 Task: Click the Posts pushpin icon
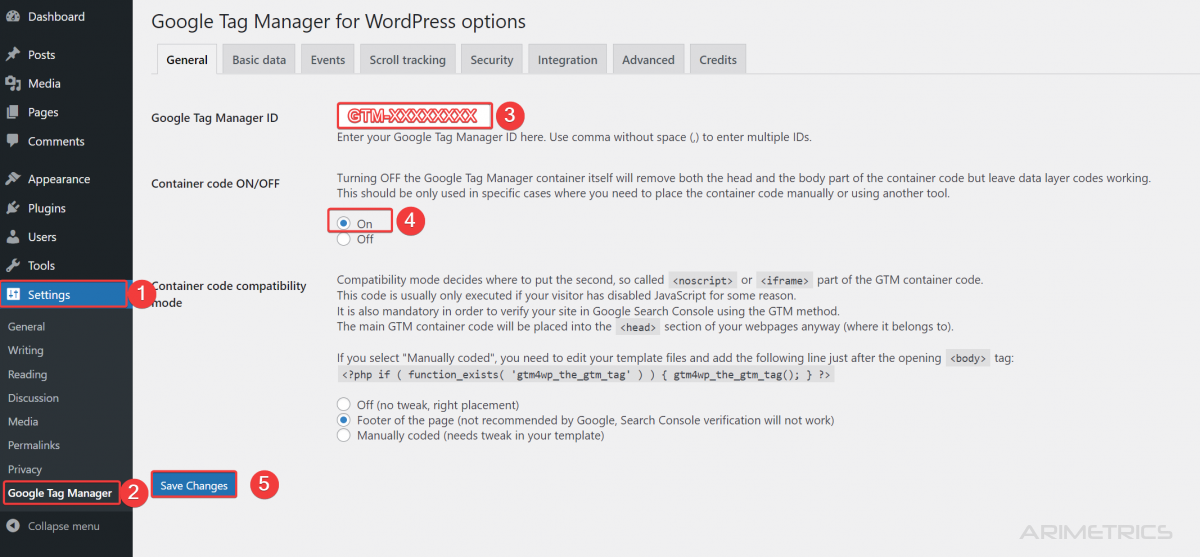tap(13, 55)
